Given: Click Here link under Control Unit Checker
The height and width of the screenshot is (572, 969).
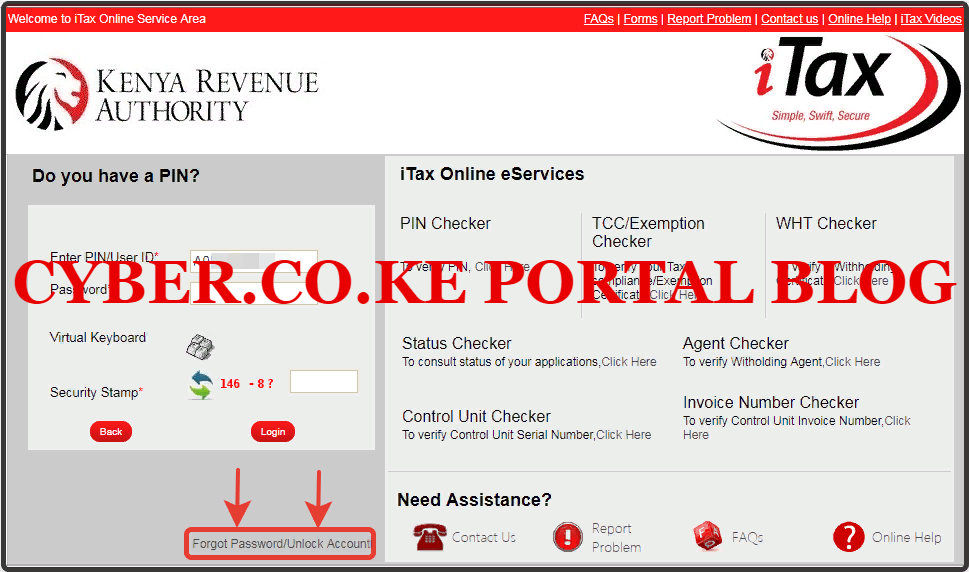Looking at the screenshot, I should click(x=623, y=435).
